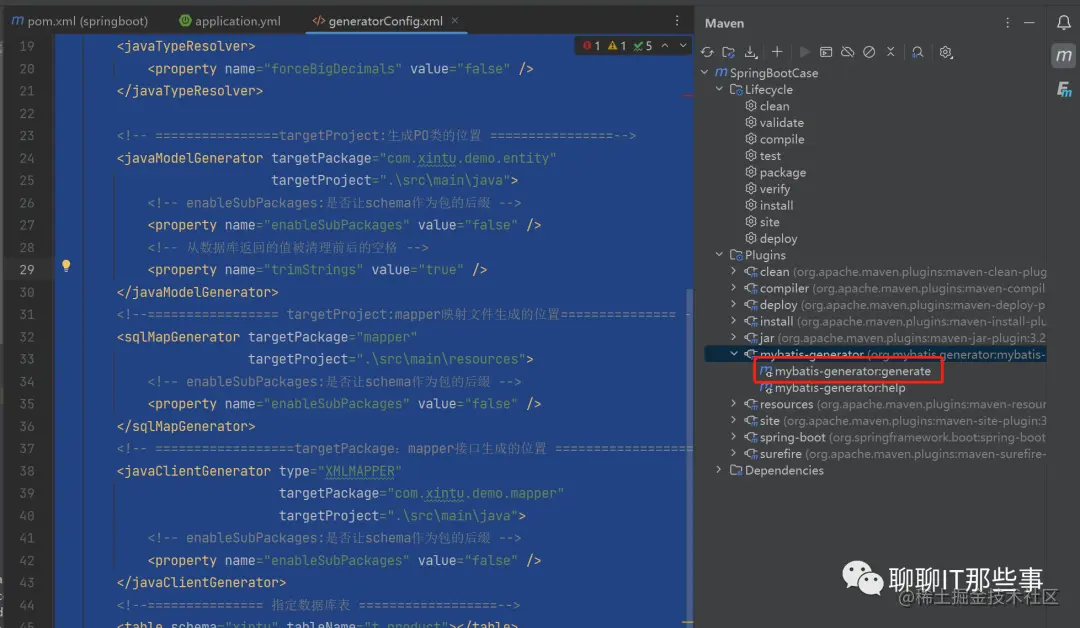Viewport: 1080px width, 628px height.
Task: Expand the jar plugin node
Action: (734, 337)
